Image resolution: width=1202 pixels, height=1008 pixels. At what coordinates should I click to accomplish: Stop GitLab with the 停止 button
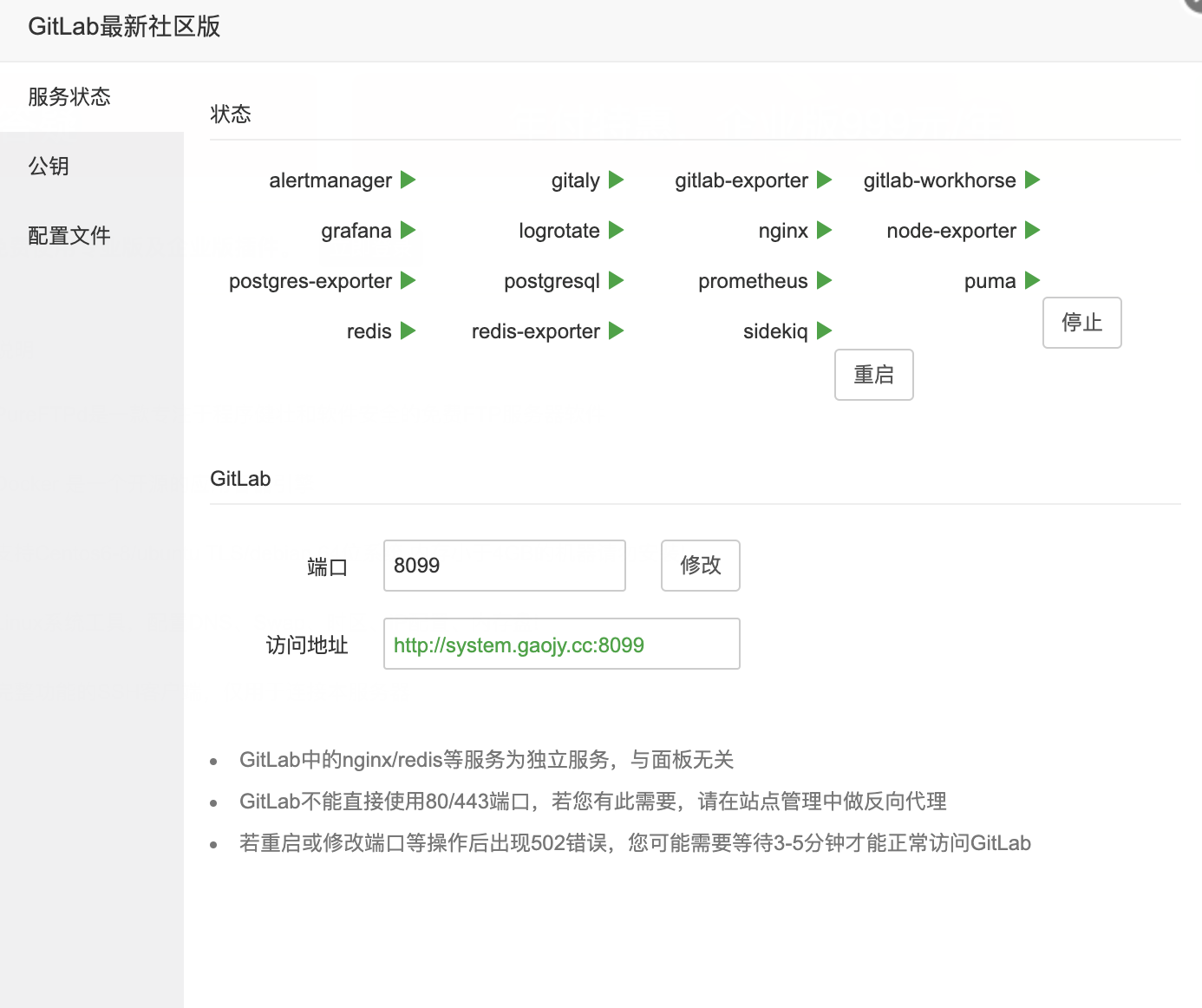pyautogui.click(x=1082, y=323)
